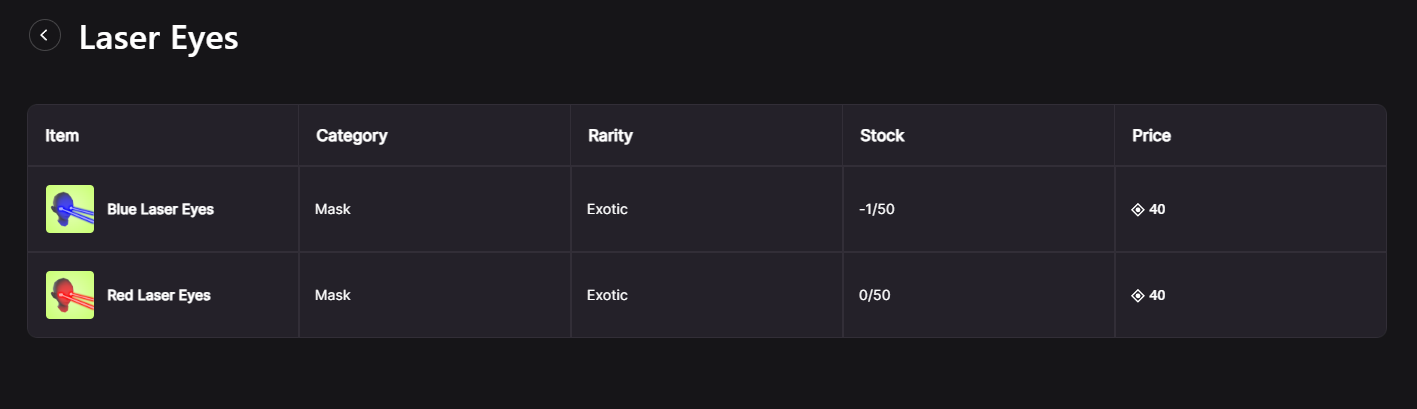Sort by the Stock column header
This screenshot has width=1417, height=409.
point(882,136)
